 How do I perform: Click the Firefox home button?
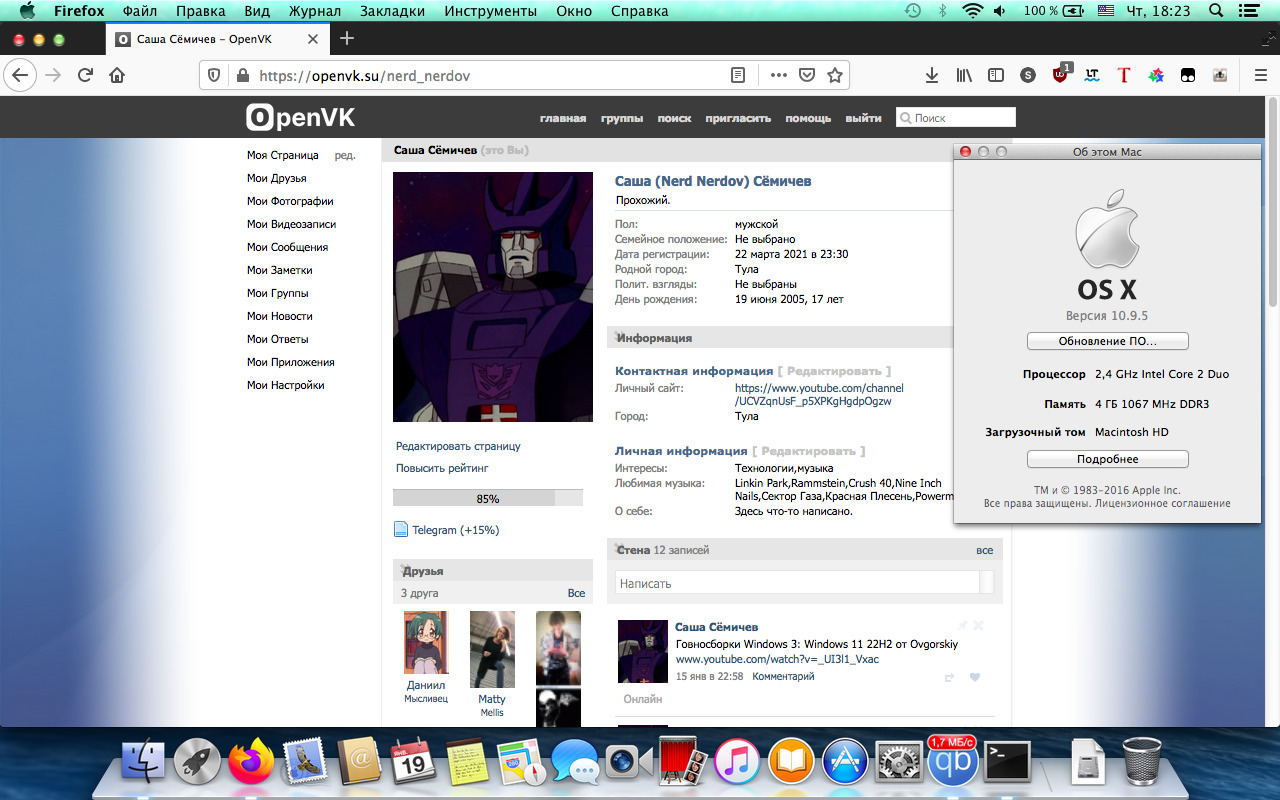117,75
